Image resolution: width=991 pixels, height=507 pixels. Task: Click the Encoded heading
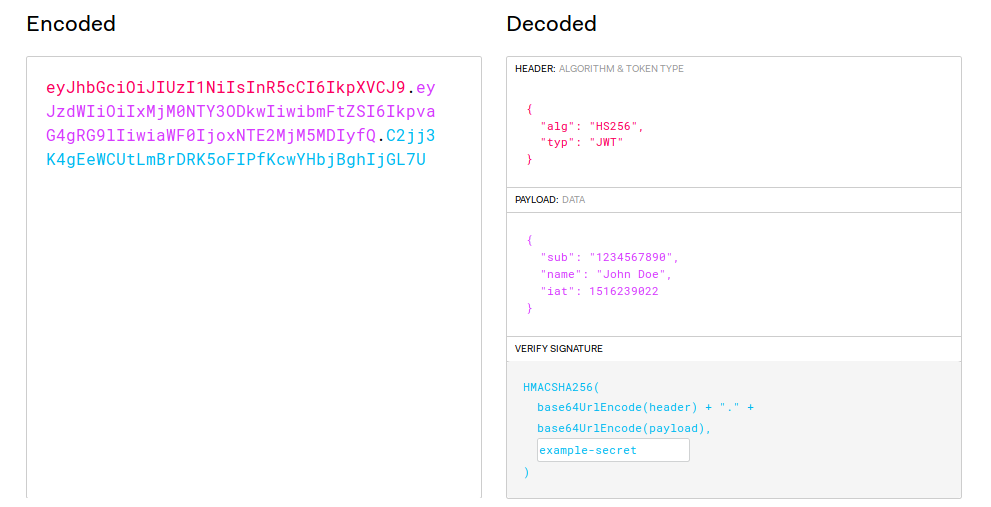71,24
